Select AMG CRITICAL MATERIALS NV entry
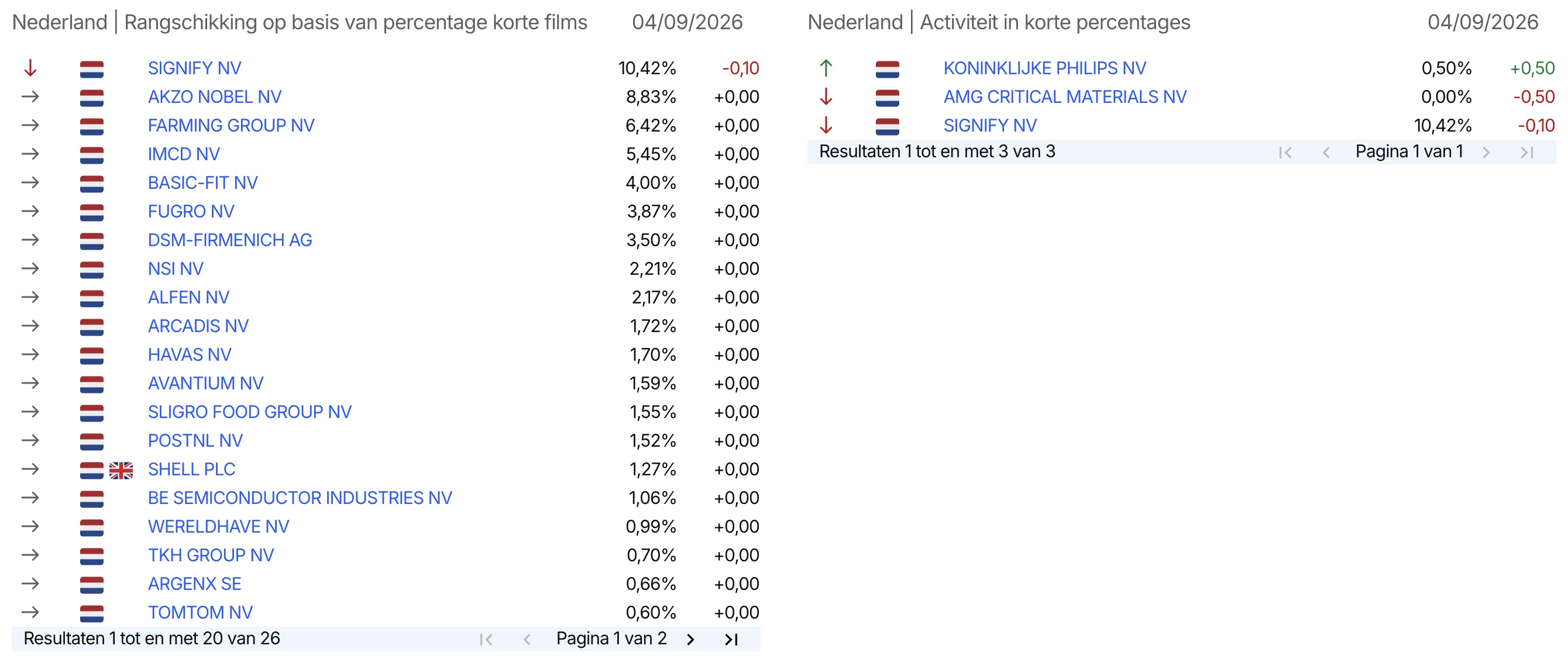 (1065, 96)
